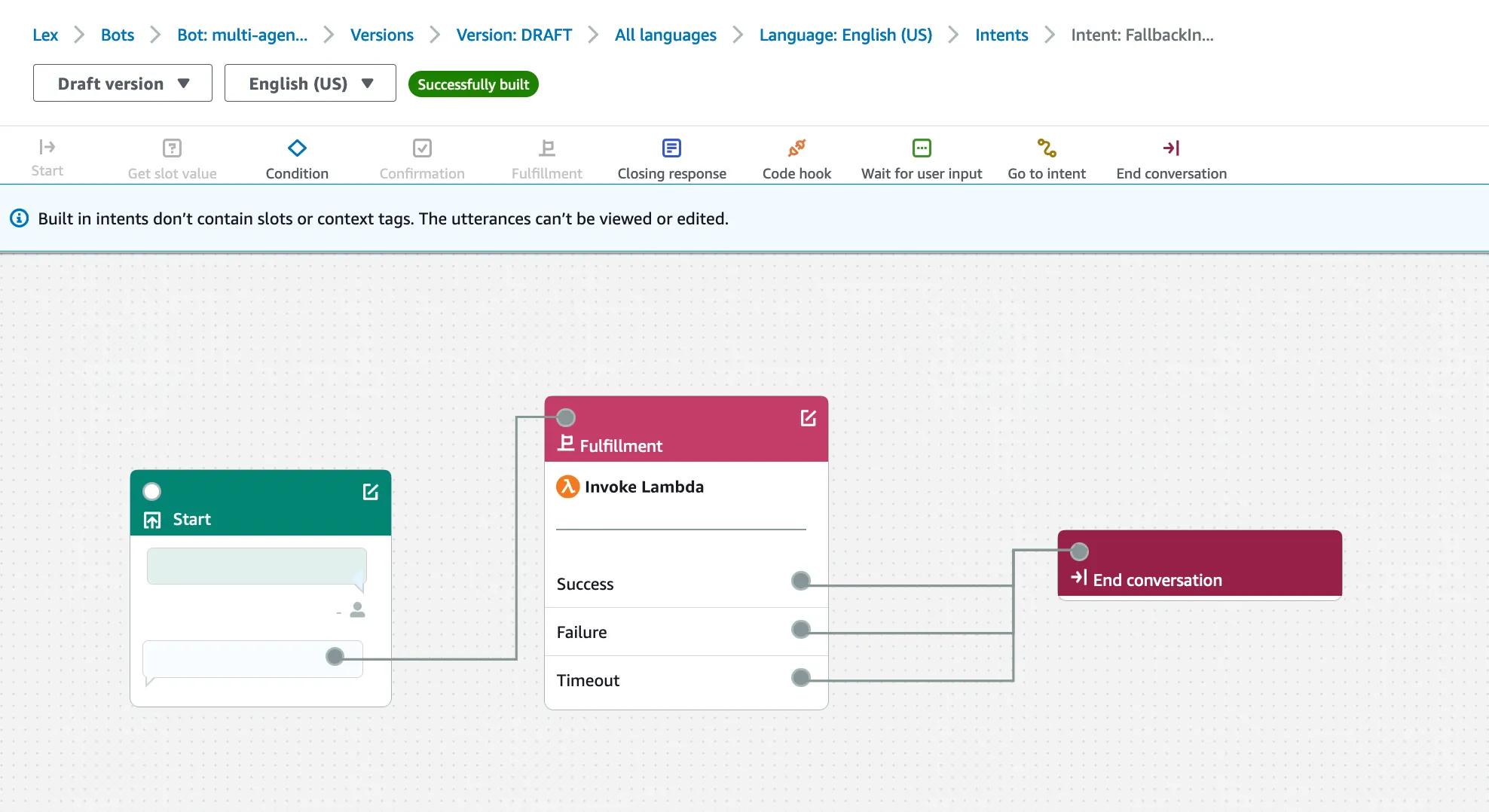Viewport: 1489px width, 812px height.
Task: Click the Get slot value toolbar icon
Action: tap(172, 148)
